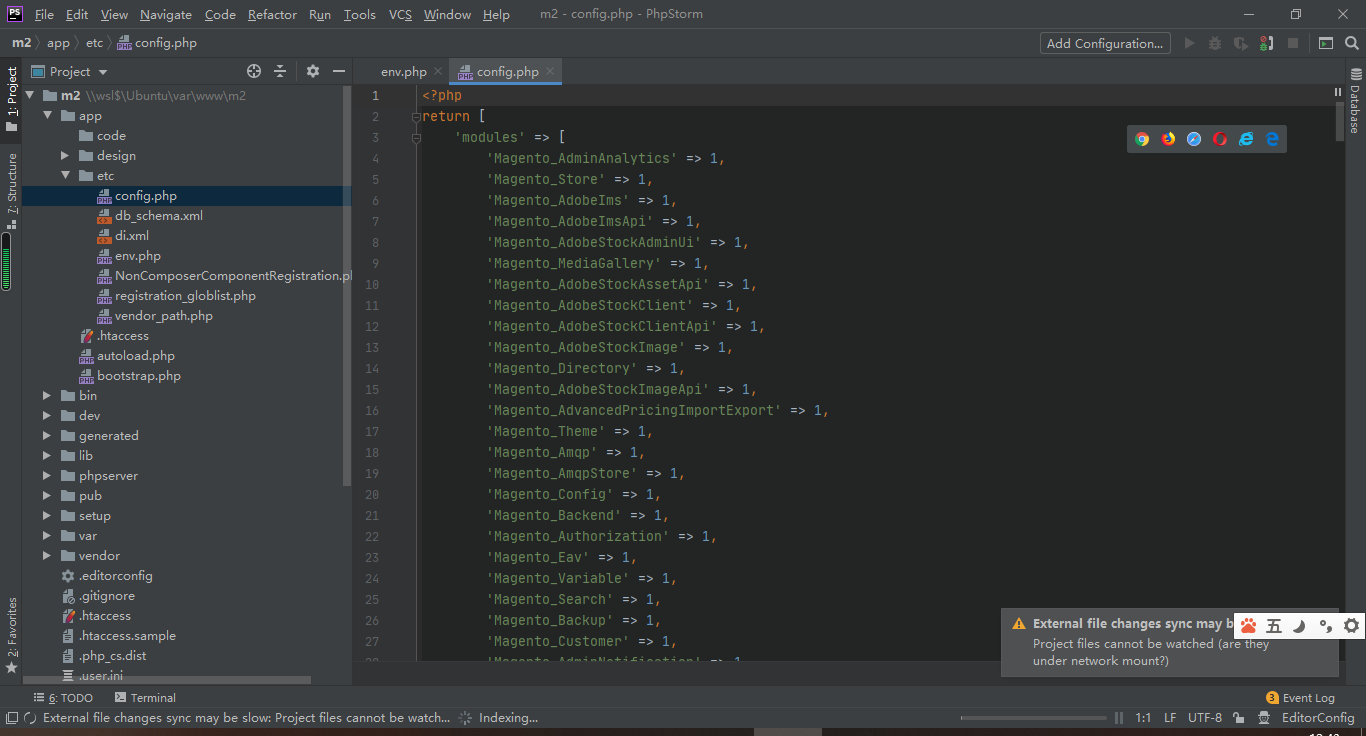Toggle the read-only lock in status bar
The width and height of the screenshot is (1366, 736).
(1238, 717)
